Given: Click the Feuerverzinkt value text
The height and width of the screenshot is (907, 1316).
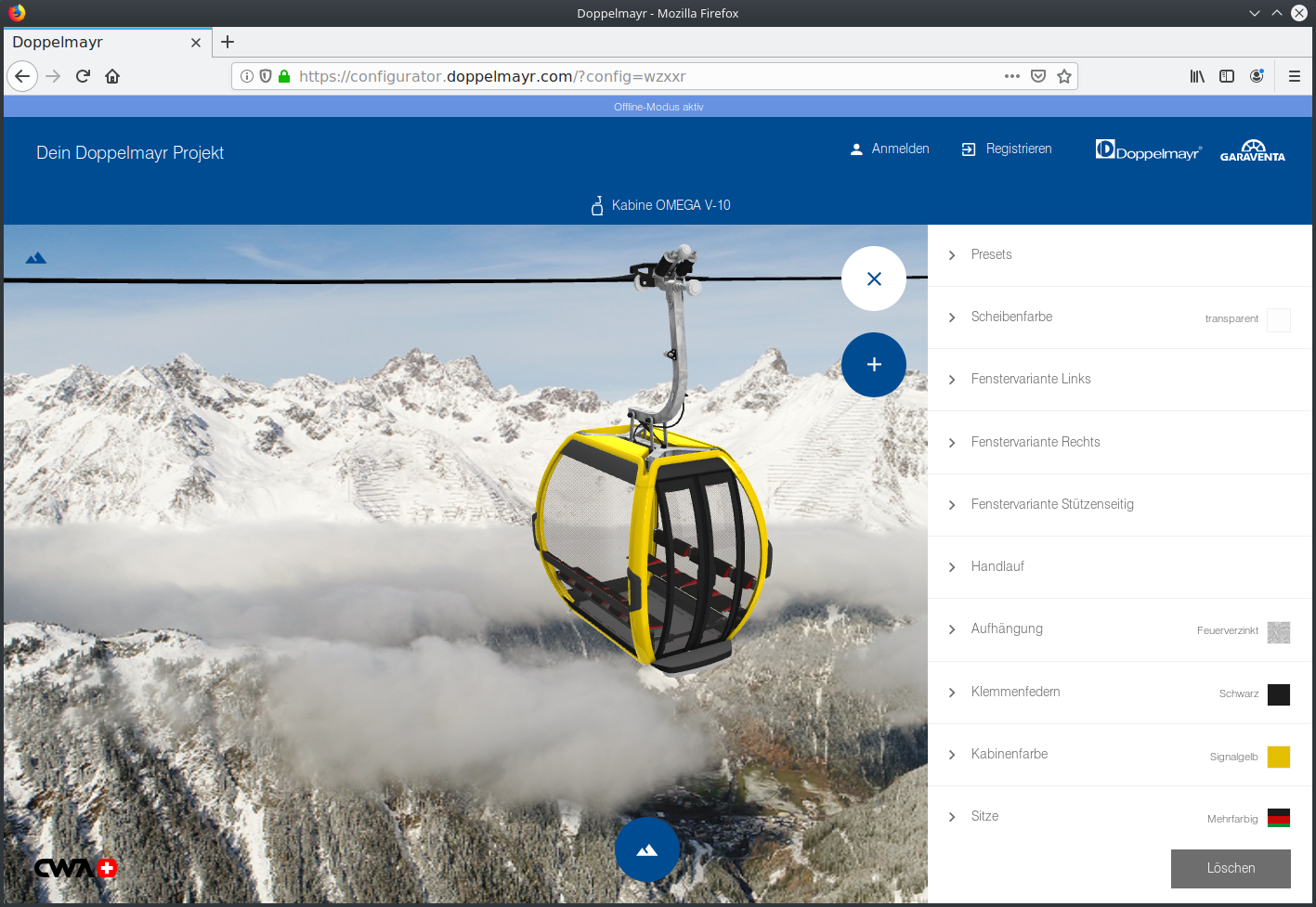Looking at the screenshot, I should [1227, 631].
